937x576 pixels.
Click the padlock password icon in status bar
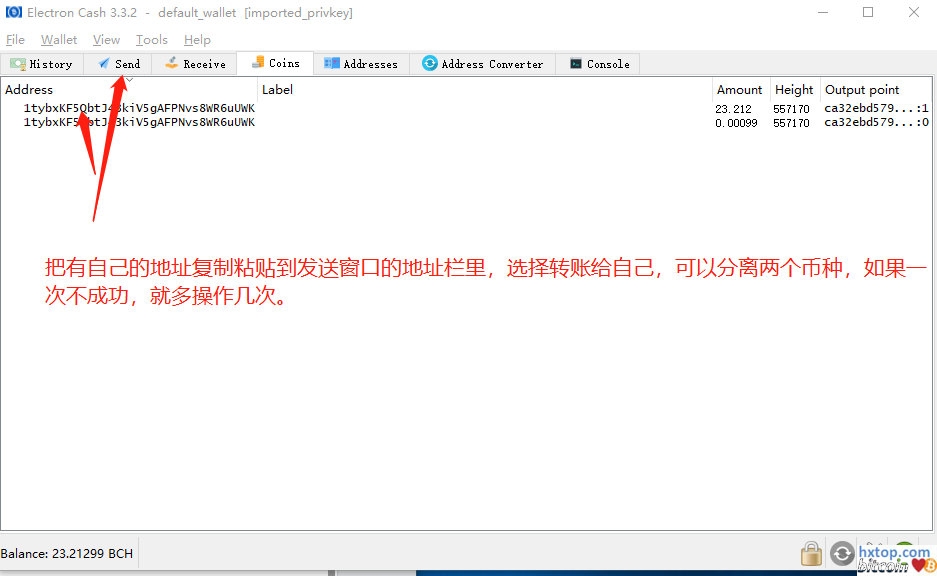tap(811, 553)
